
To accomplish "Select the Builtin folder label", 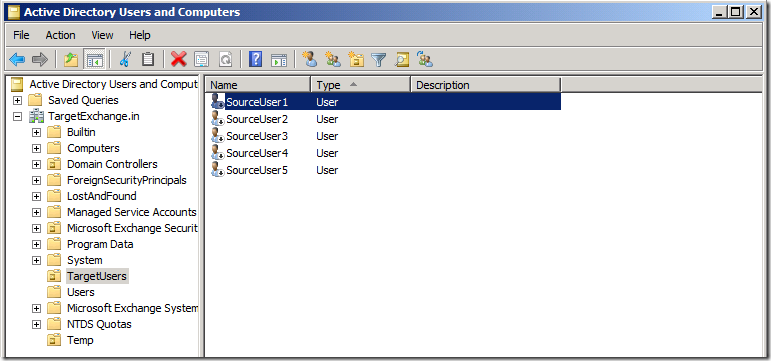I will click(x=81, y=132).
